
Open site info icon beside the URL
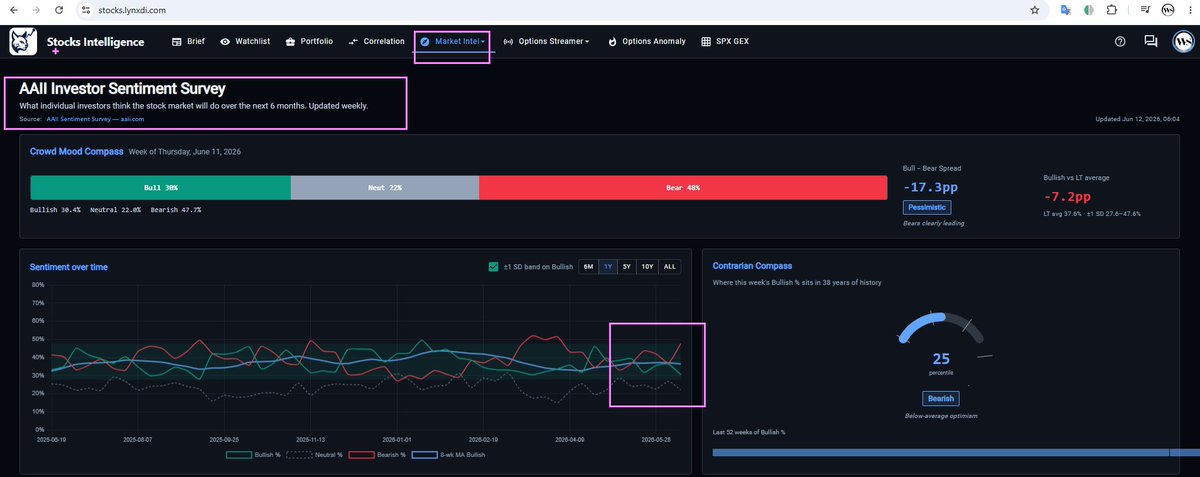(x=86, y=9)
